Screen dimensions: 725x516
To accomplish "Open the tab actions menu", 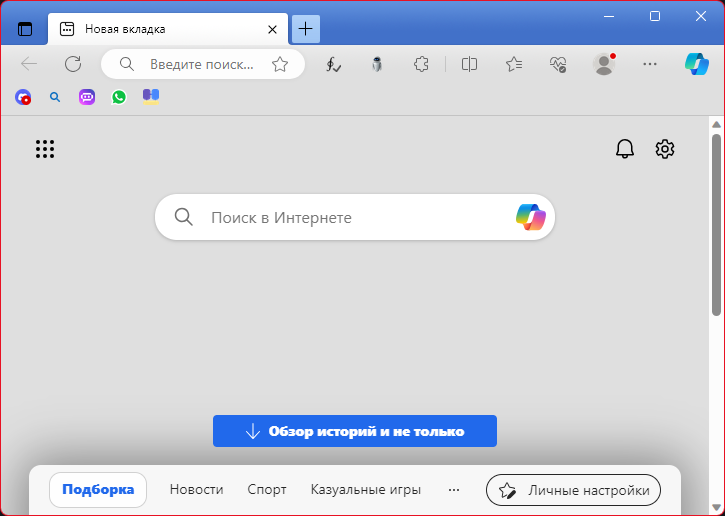I will [25, 29].
